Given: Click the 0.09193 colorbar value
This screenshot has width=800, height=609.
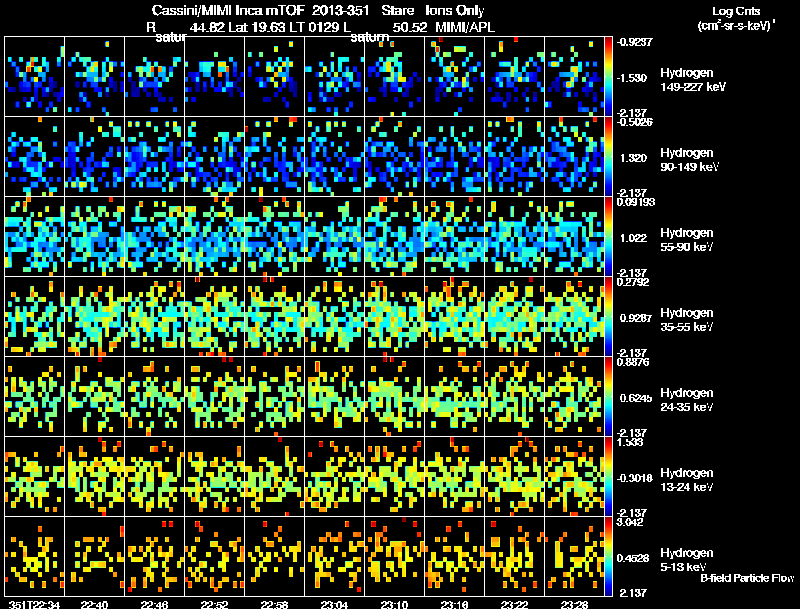Looking at the screenshot, I should click(x=636, y=202).
